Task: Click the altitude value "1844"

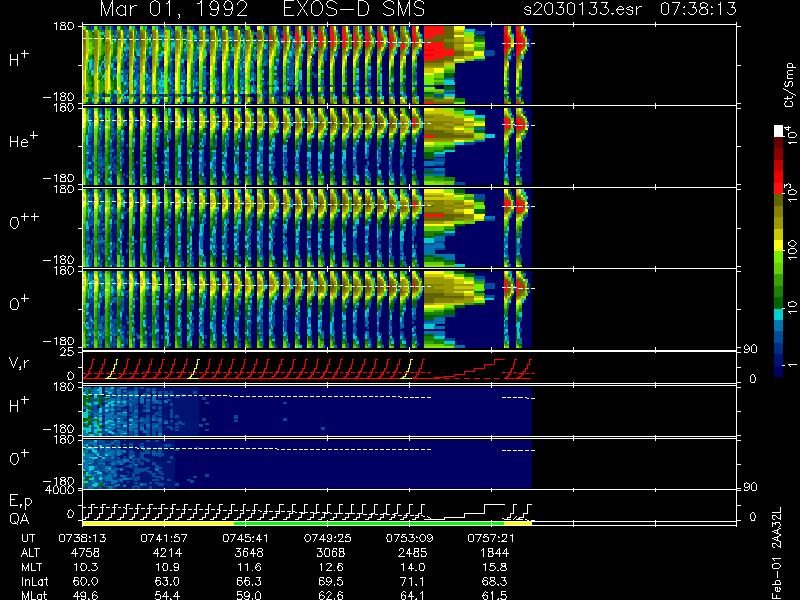Action: click(494, 553)
